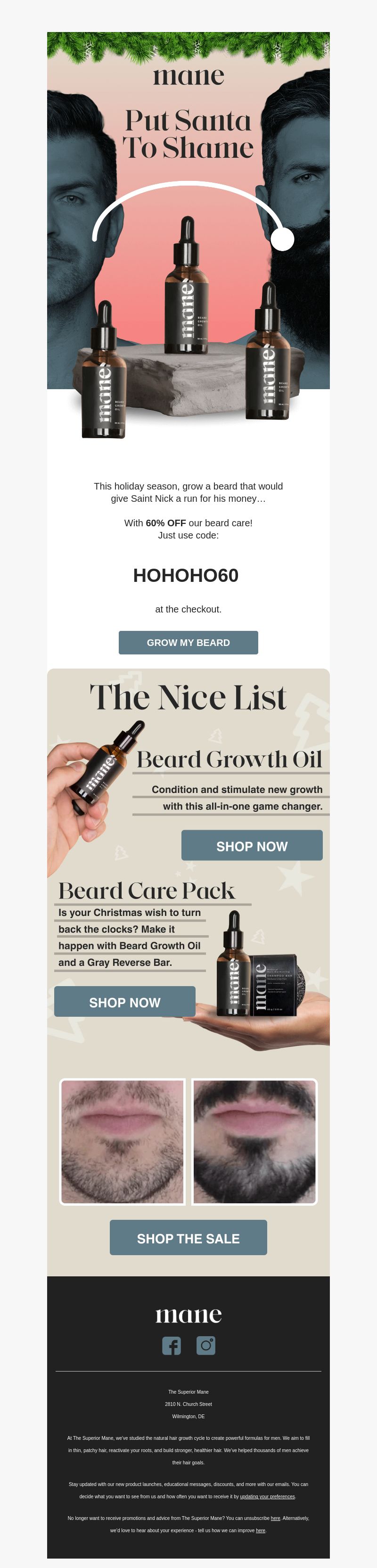Click the Put Santa To Shame headline
The height and width of the screenshot is (1568, 377).
tap(188, 134)
